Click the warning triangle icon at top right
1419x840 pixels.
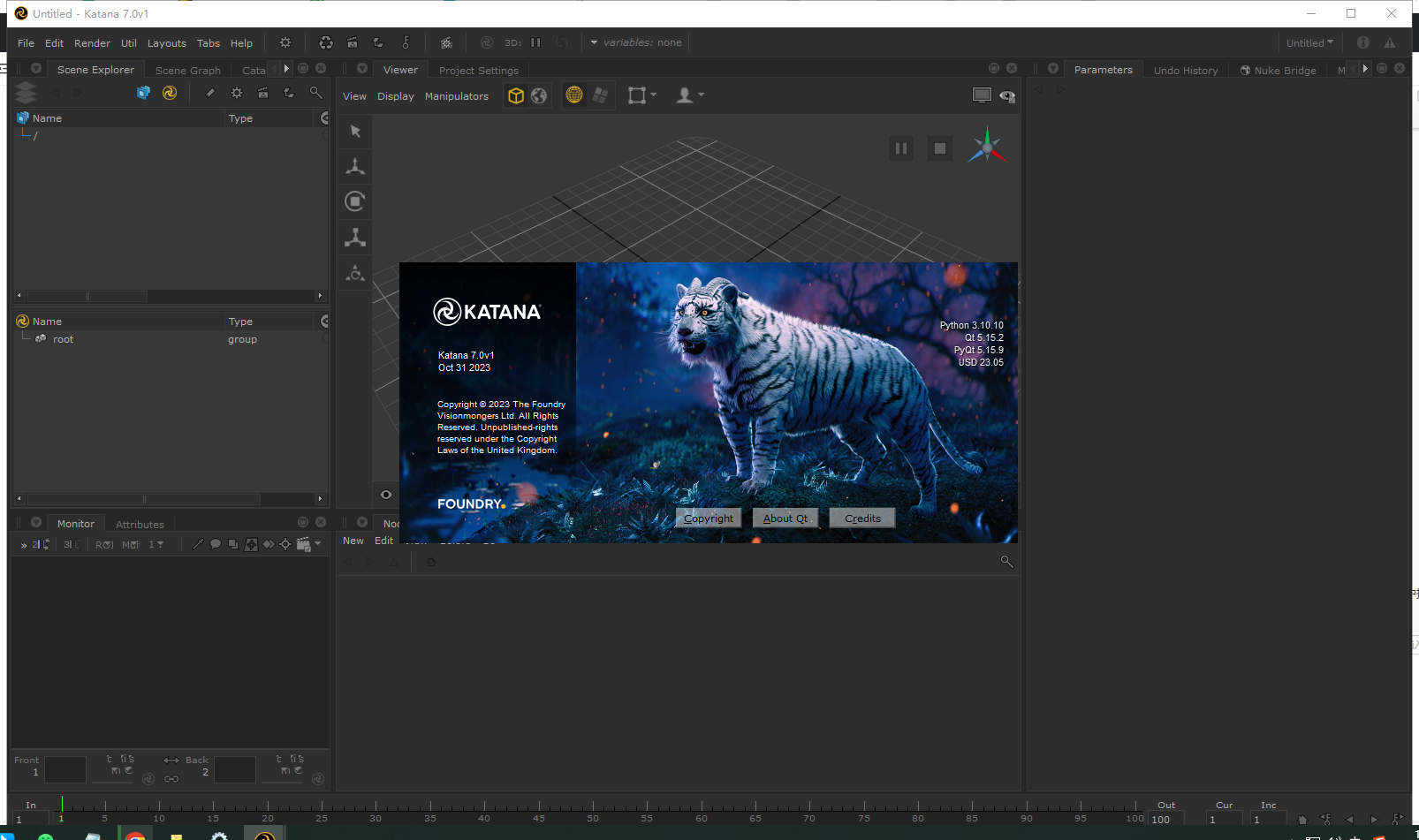pyautogui.click(x=1390, y=42)
